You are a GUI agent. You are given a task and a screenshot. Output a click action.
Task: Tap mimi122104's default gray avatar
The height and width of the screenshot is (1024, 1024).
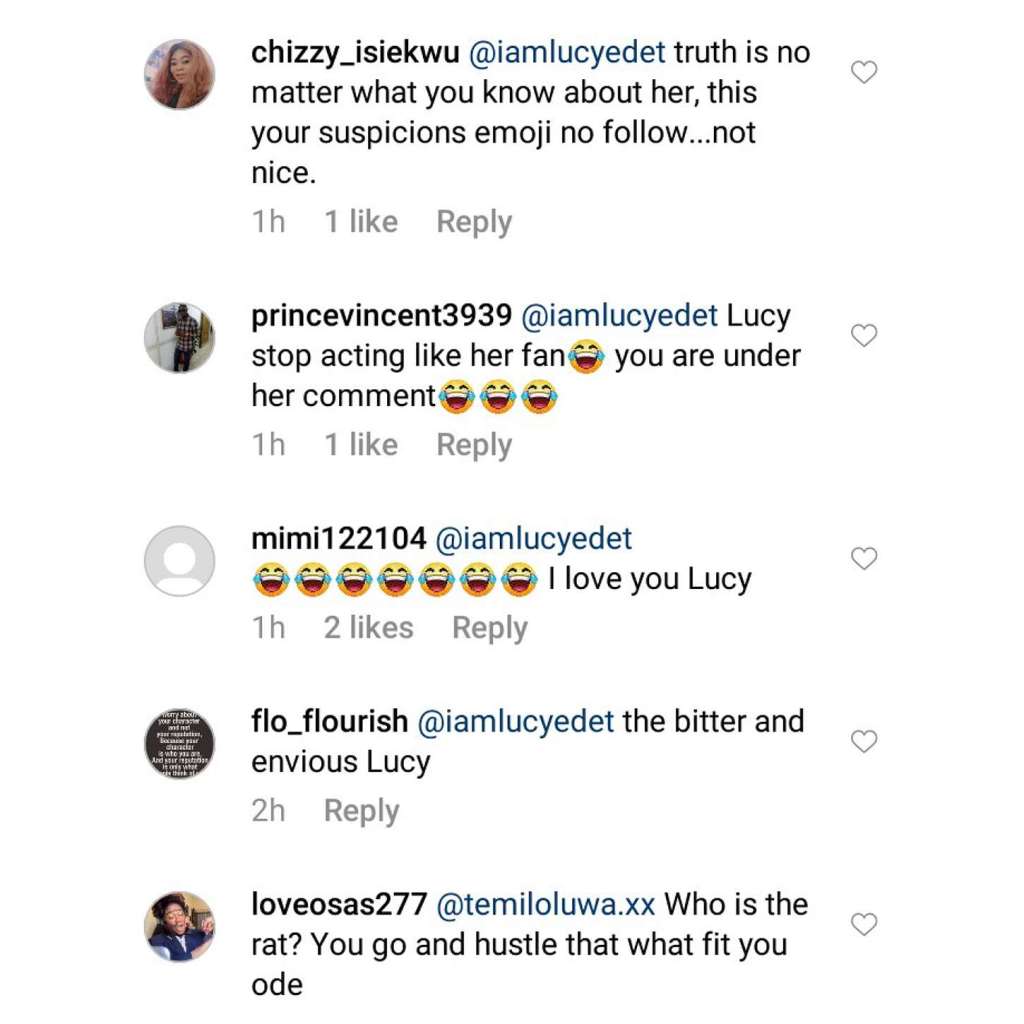coord(180,561)
